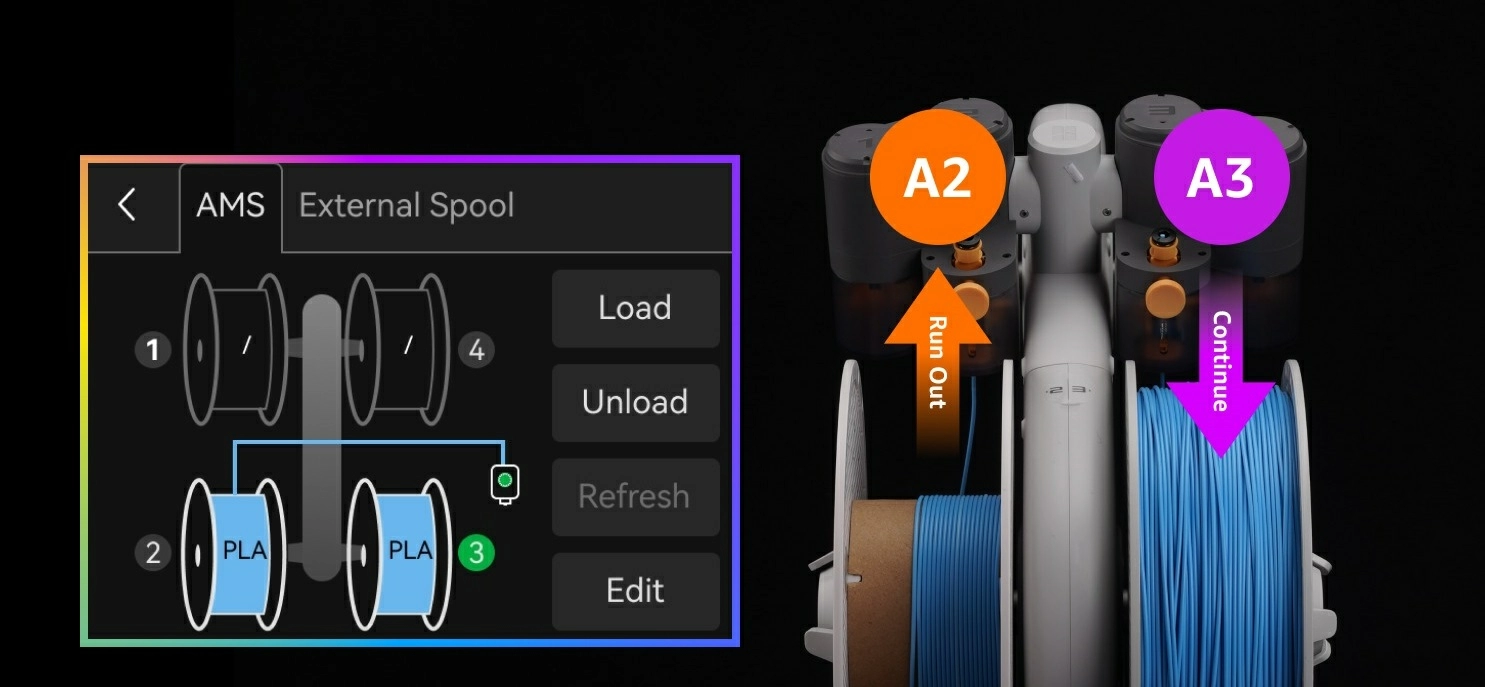
Task: Click the green slot 3 badge
Action: (x=476, y=553)
